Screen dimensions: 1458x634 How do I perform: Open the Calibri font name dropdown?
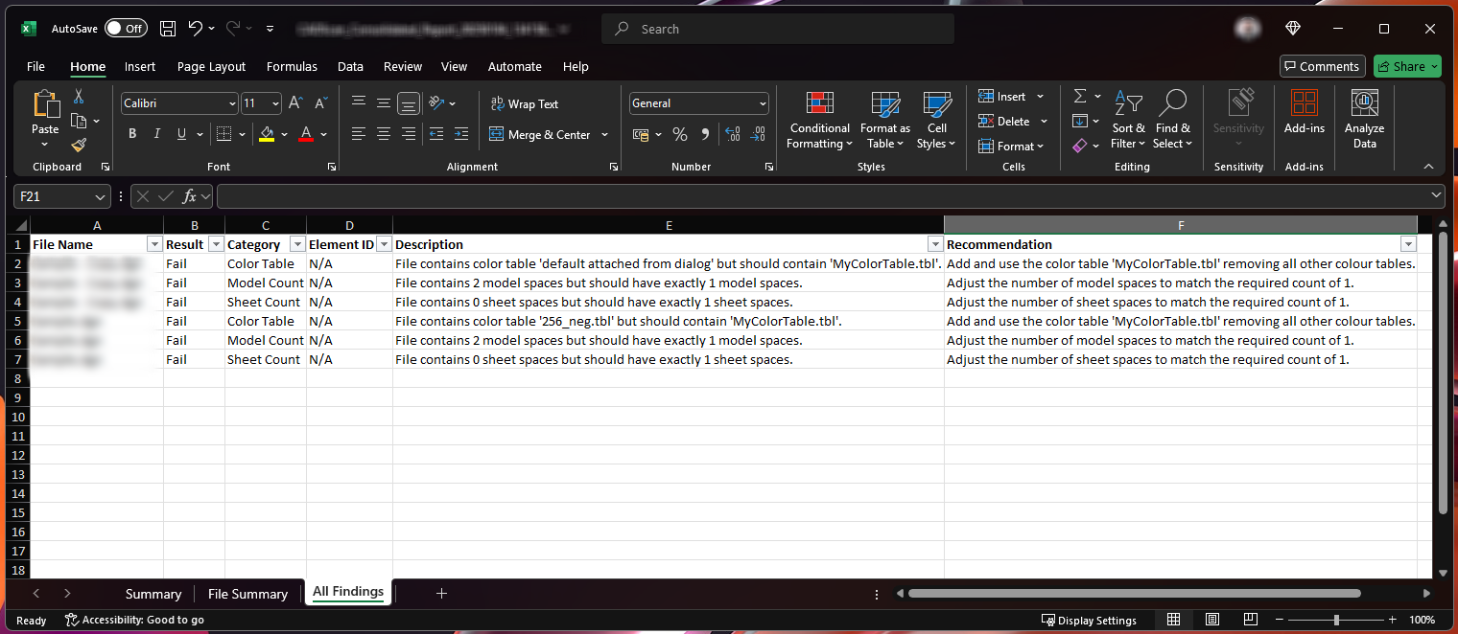tap(232, 103)
